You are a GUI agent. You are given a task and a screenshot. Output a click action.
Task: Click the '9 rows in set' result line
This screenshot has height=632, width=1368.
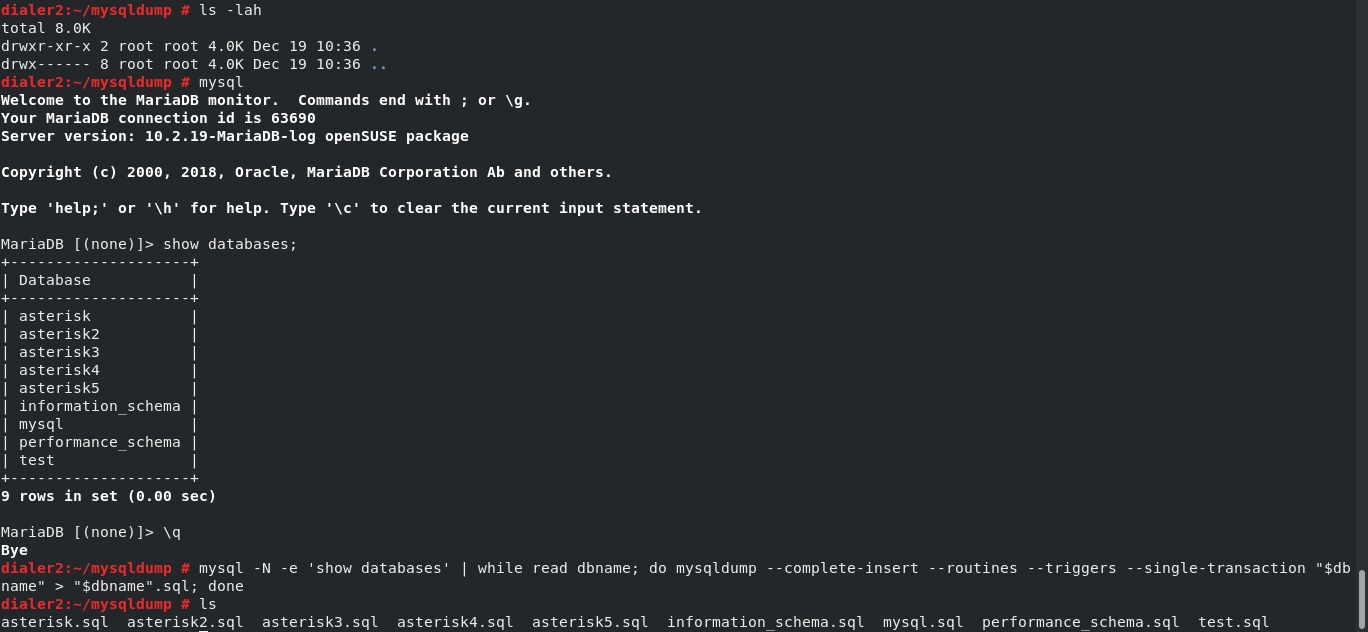pos(108,496)
